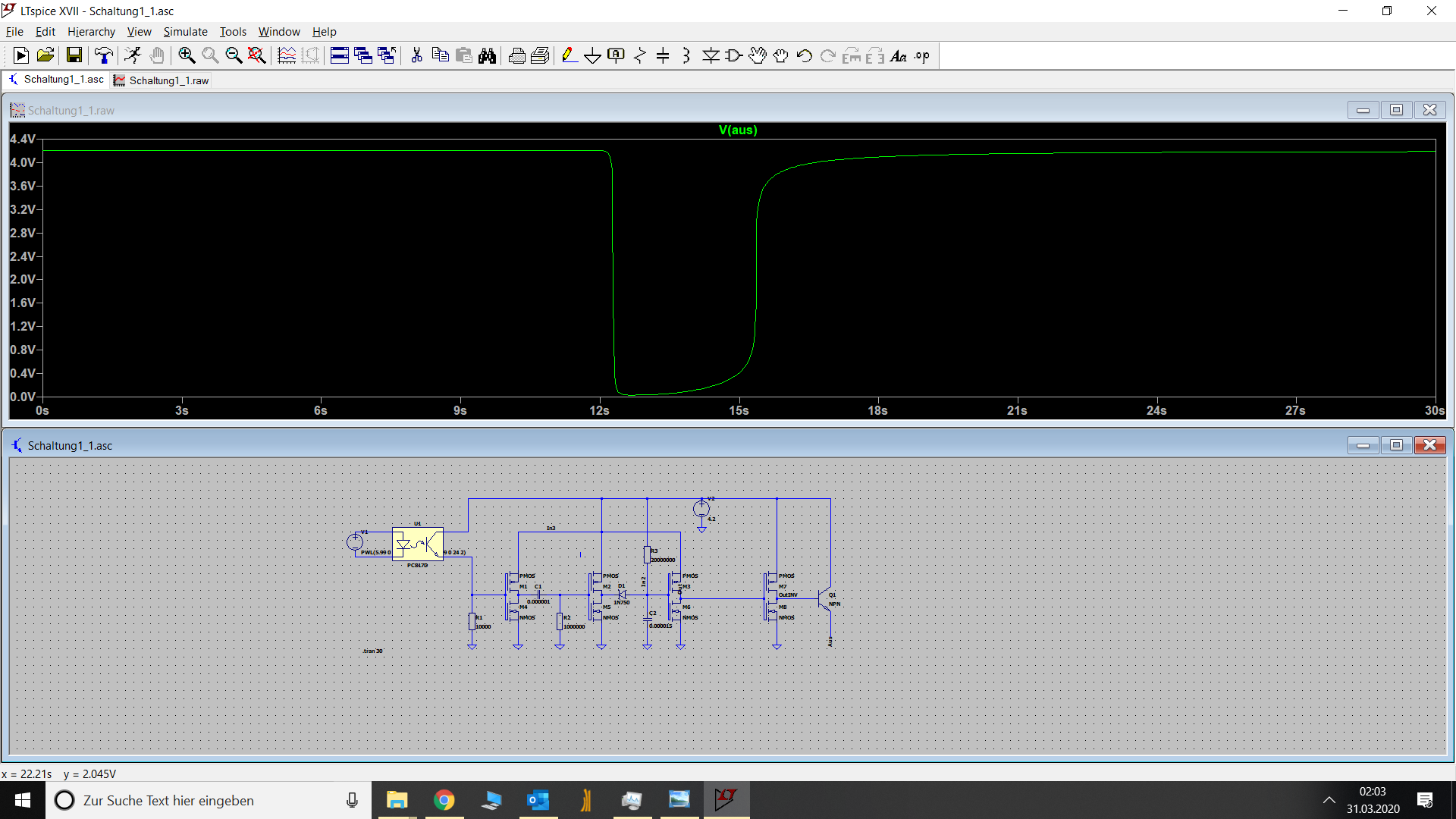Screen dimensions: 1456x819
Task: Click the taskbar search field
Action: tap(209, 800)
